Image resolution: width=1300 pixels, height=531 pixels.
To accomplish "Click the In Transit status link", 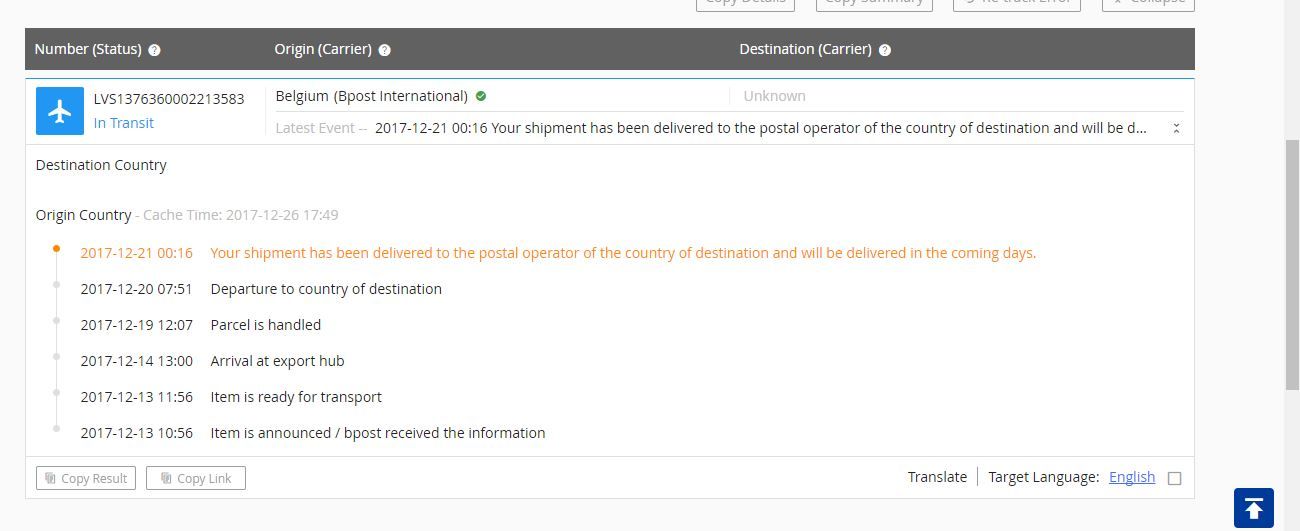I will [124, 123].
